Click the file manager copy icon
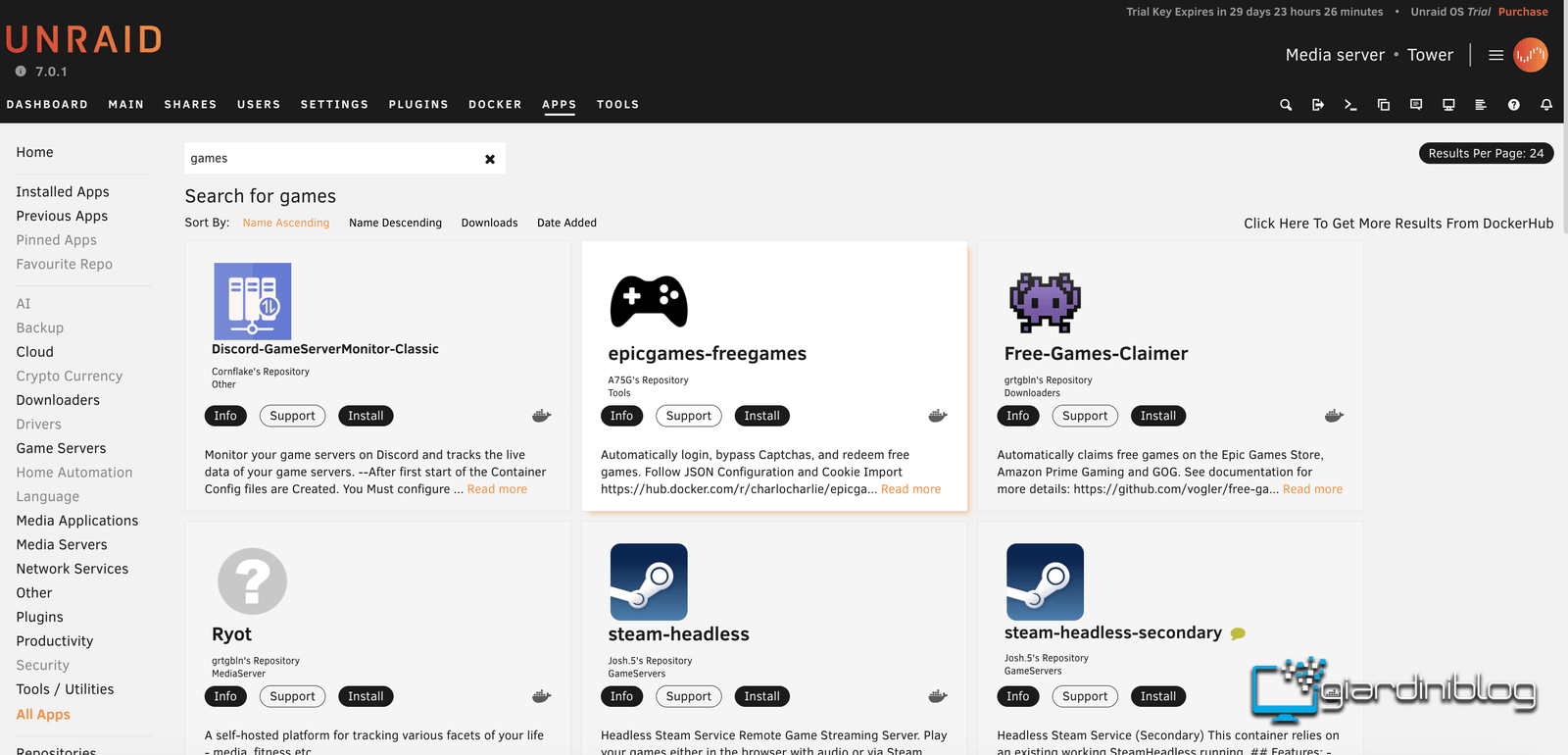This screenshot has height=755, width=1568. 1384,105
